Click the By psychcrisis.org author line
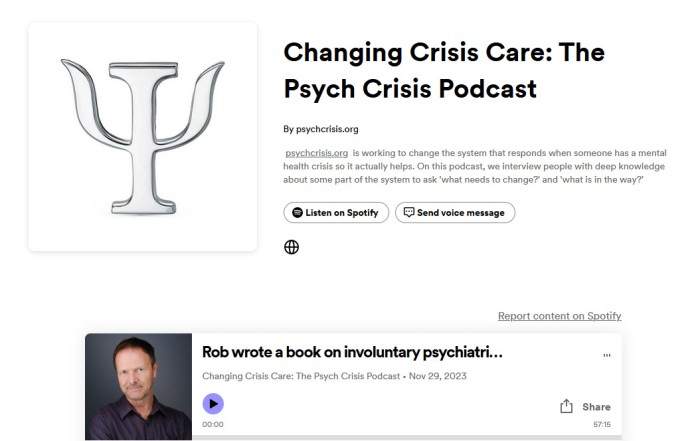Viewport: 700px width, 441px height. pos(321,129)
